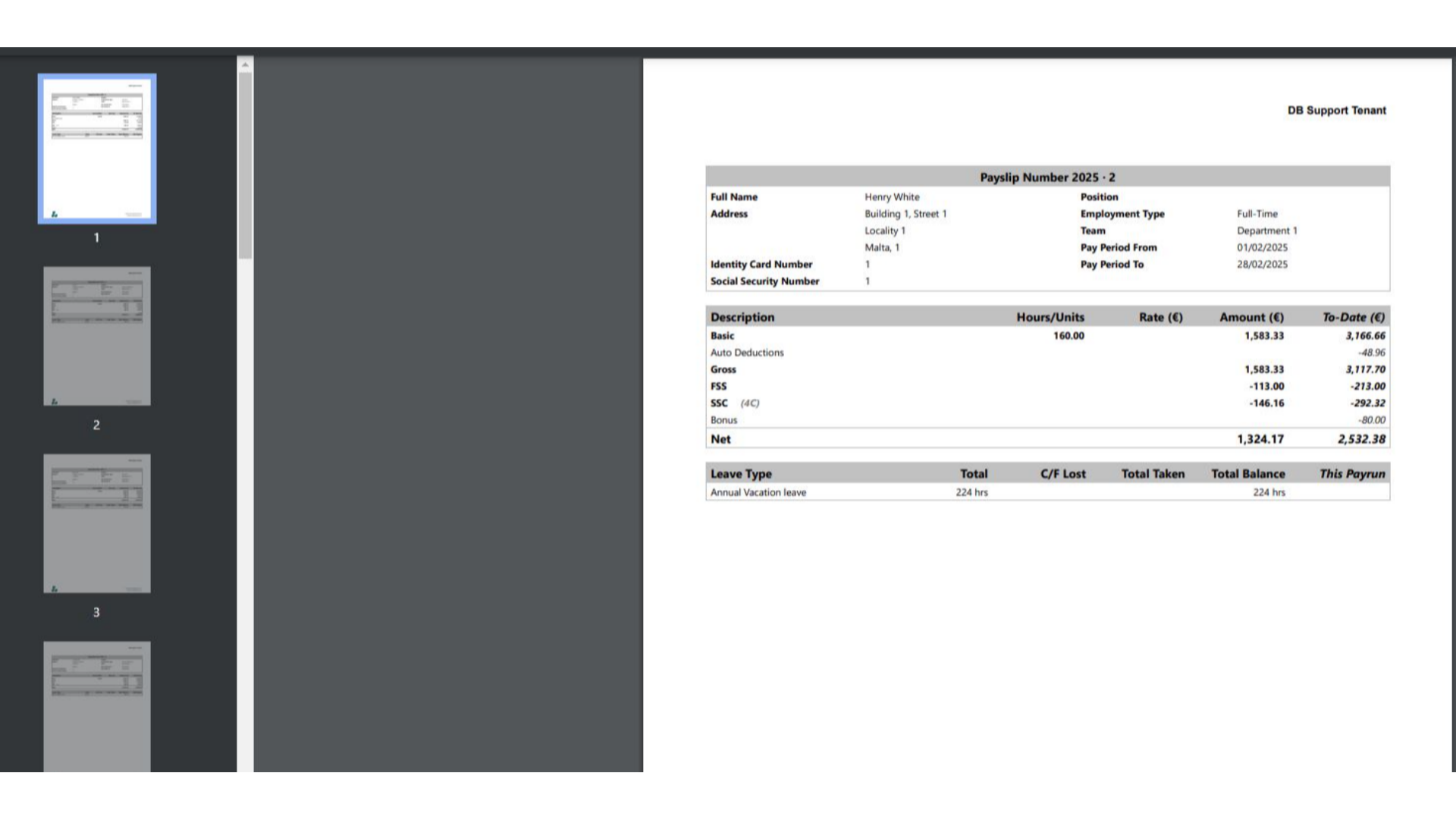
Task: Click the green company logo on page 1 thumbnail
Action: 54,213
